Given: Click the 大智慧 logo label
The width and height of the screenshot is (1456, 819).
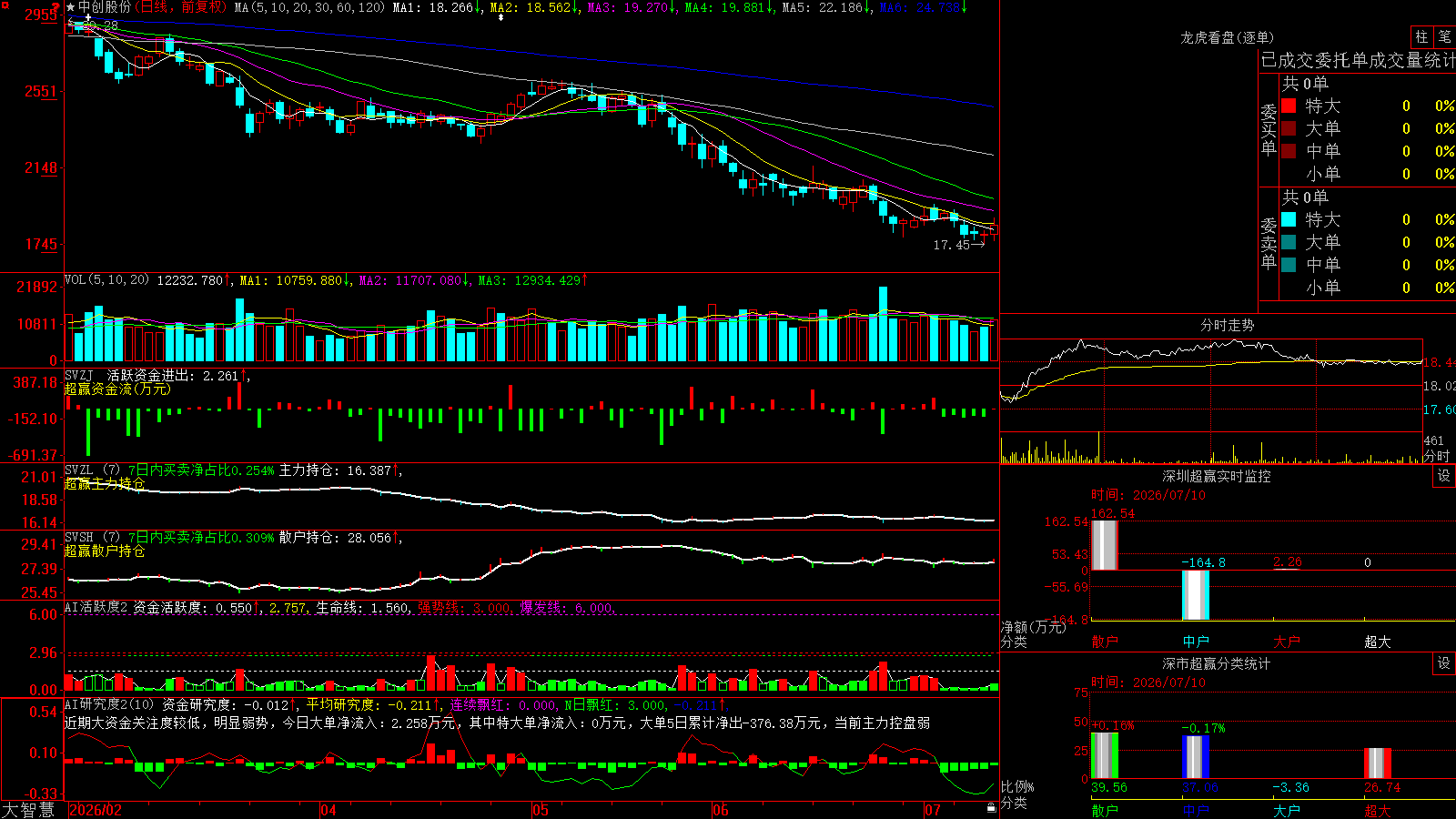Looking at the screenshot, I should pyautogui.click(x=28, y=810).
